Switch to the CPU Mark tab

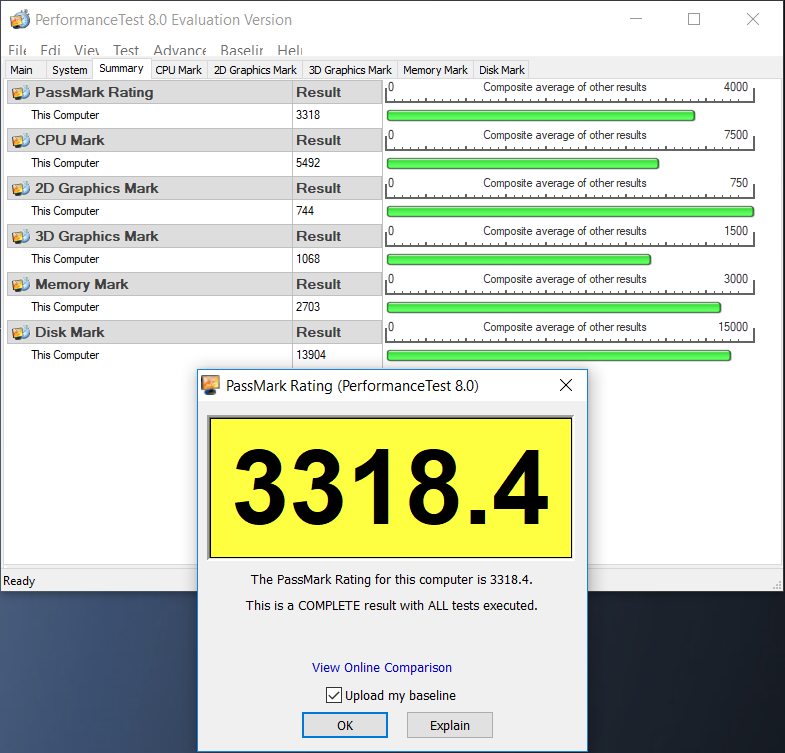[179, 70]
